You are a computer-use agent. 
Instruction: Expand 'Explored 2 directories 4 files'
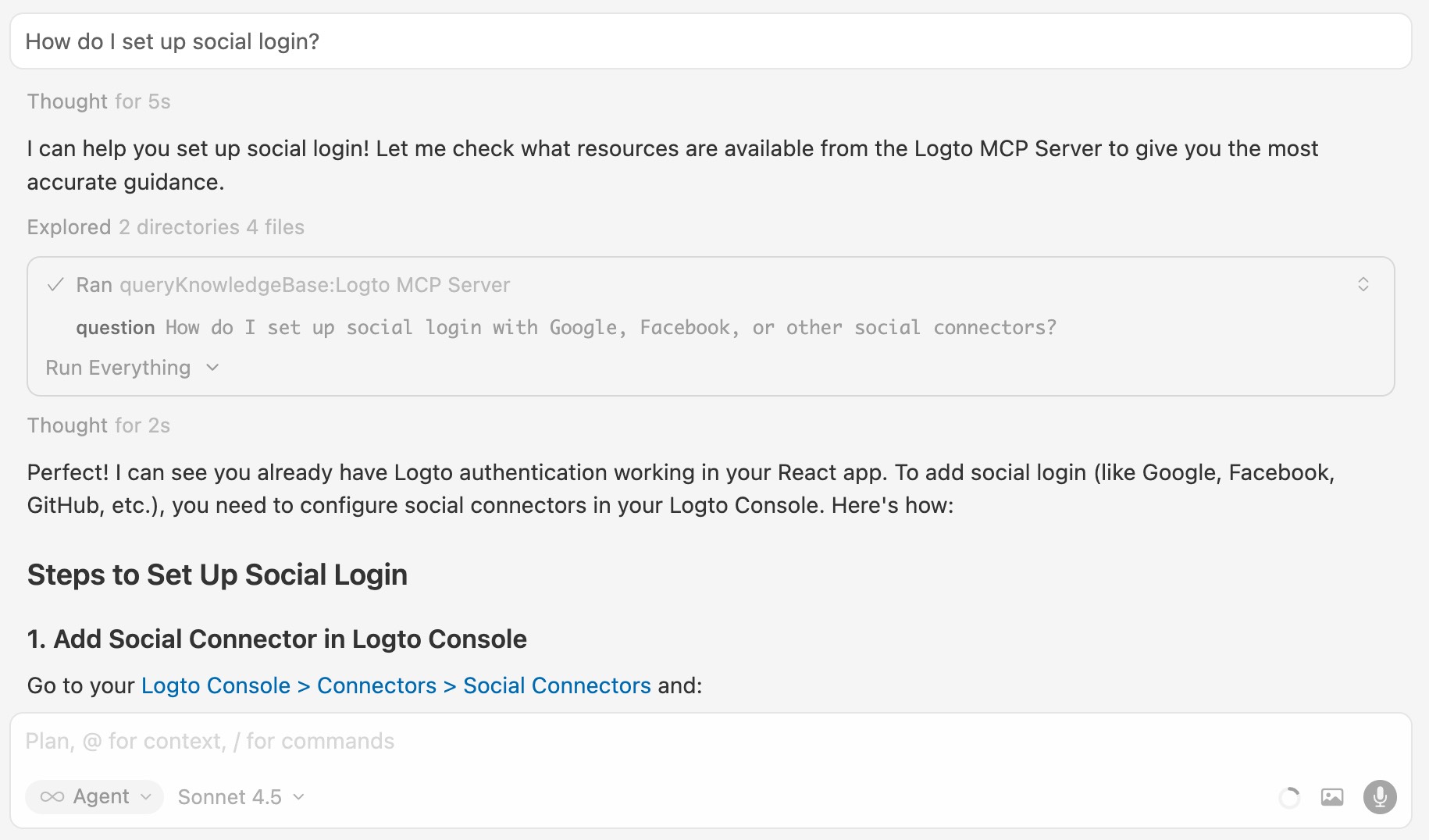[x=165, y=226]
